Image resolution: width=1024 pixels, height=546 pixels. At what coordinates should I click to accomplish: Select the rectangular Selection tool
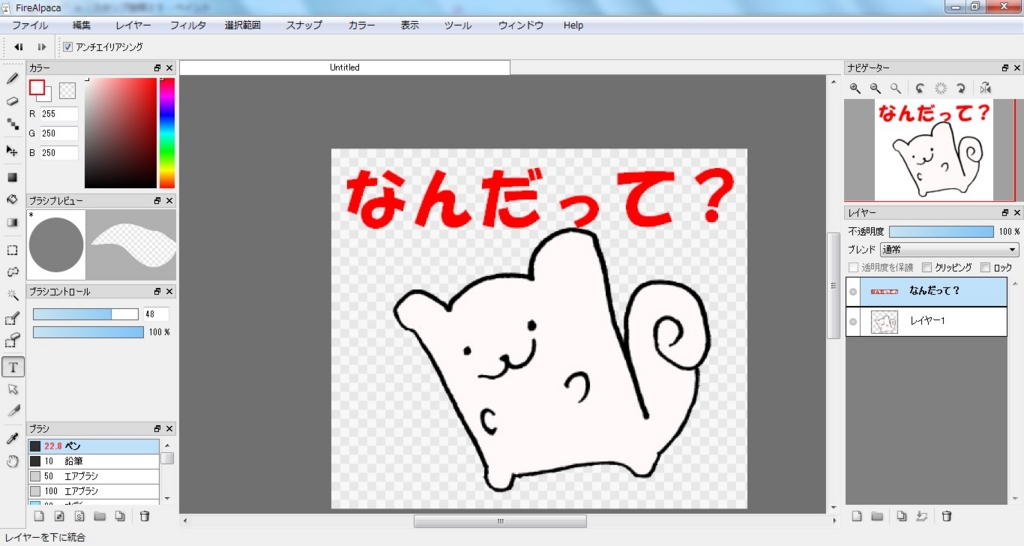12,250
